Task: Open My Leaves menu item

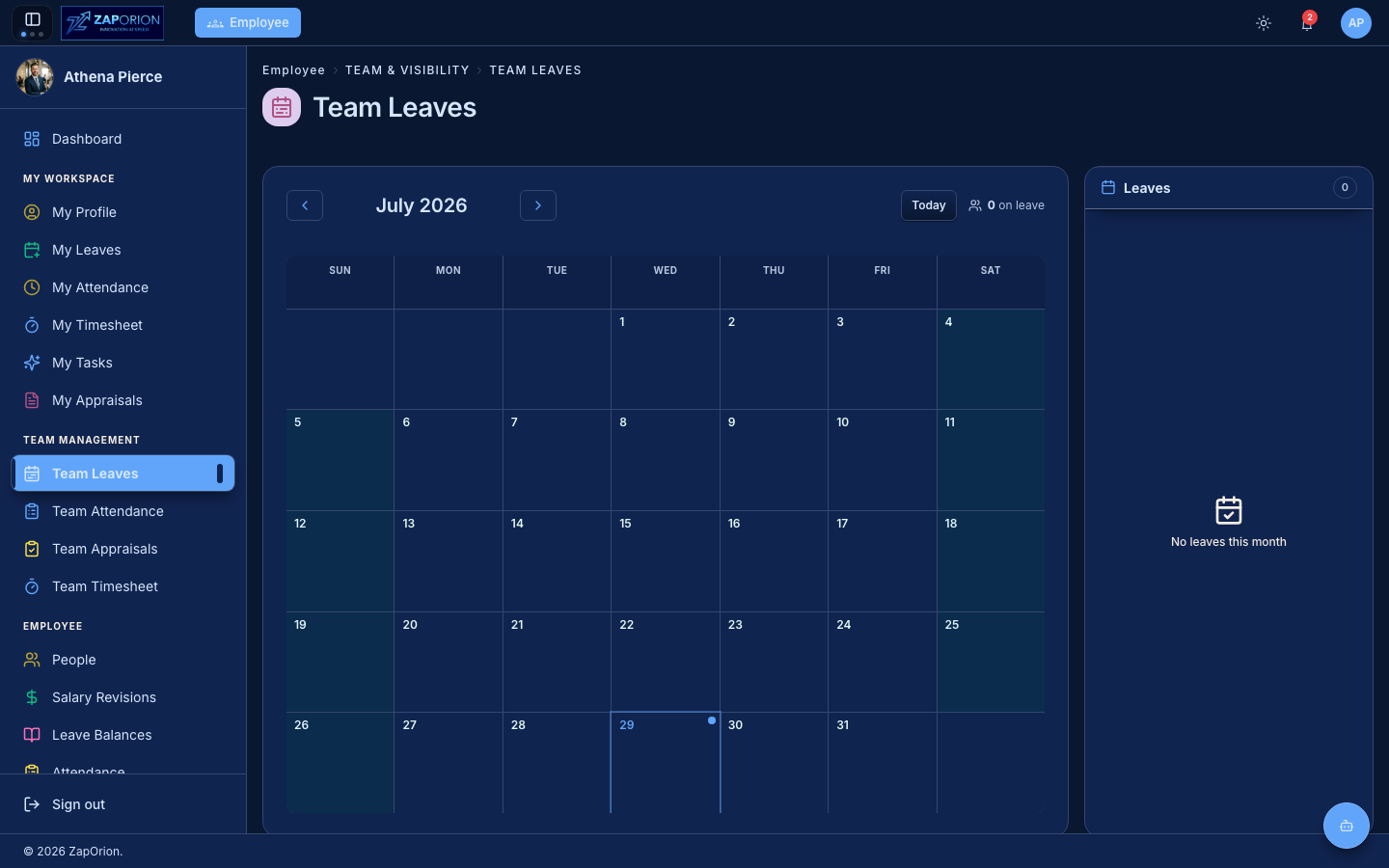Action: (123, 250)
